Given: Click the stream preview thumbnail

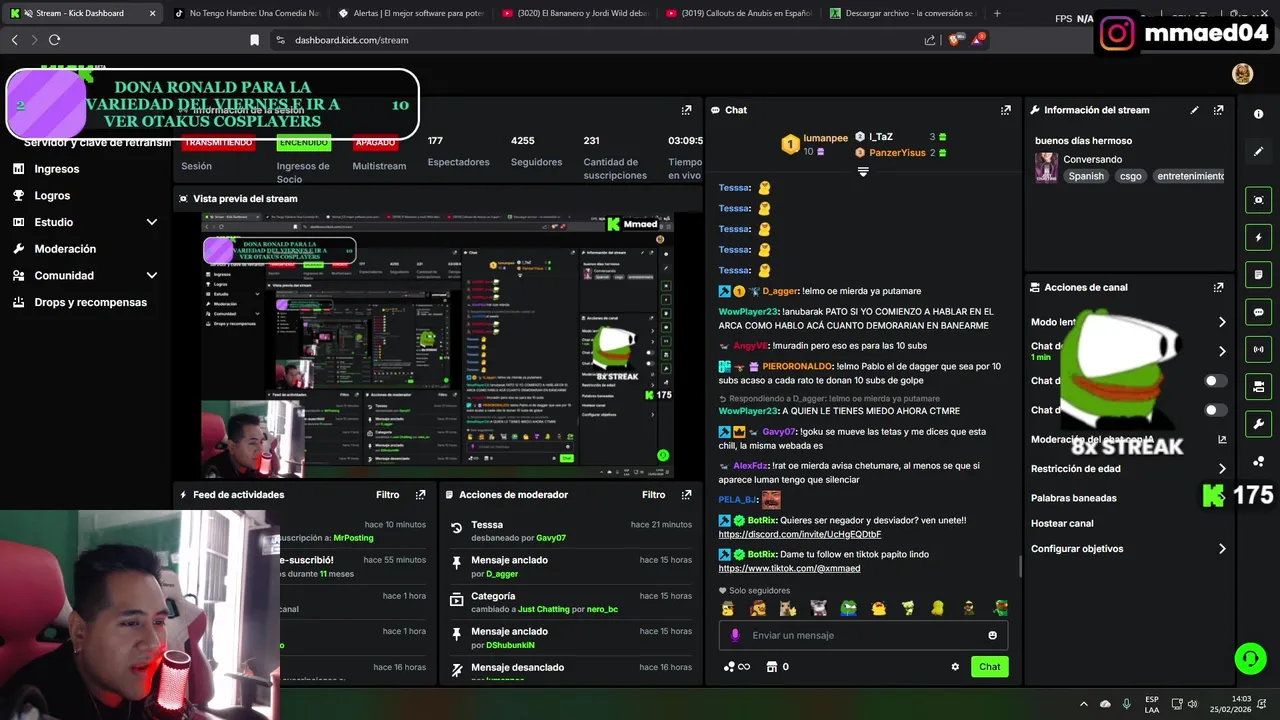Looking at the screenshot, I should coord(437,345).
